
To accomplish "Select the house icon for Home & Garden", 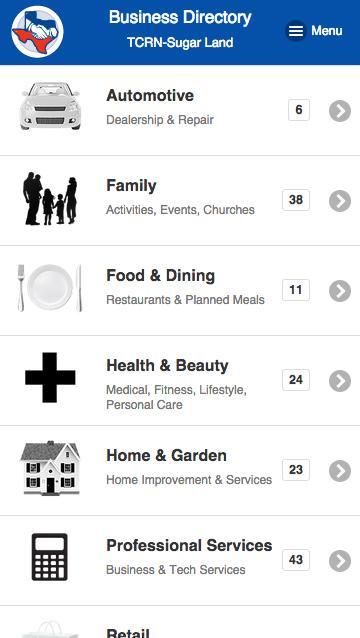I will point(50,468).
